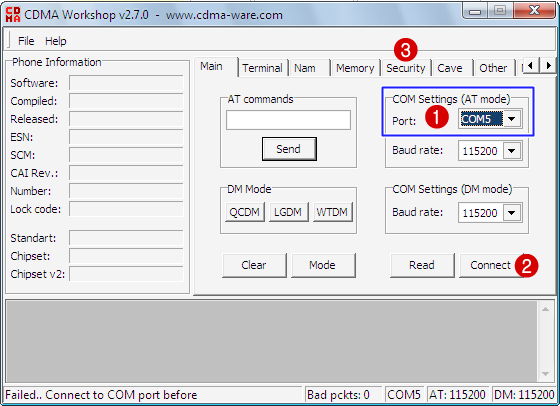
Task: Click the gray log output area
Action: coord(271,342)
